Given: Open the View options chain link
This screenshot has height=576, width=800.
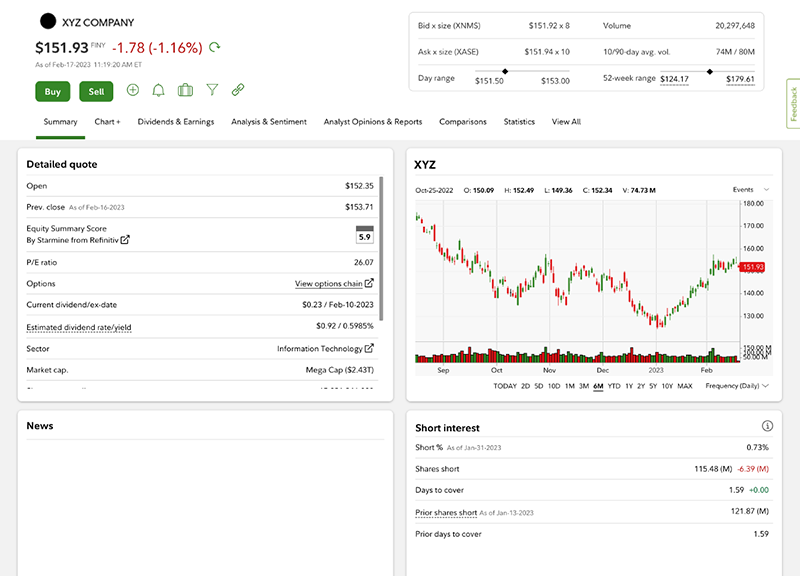Looking at the screenshot, I should (x=332, y=284).
